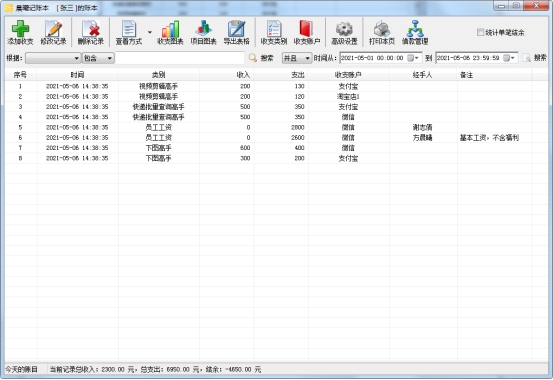This screenshot has width=553, height=380.
Task: Open the start date calendar dropdown
Action: pos(413,58)
